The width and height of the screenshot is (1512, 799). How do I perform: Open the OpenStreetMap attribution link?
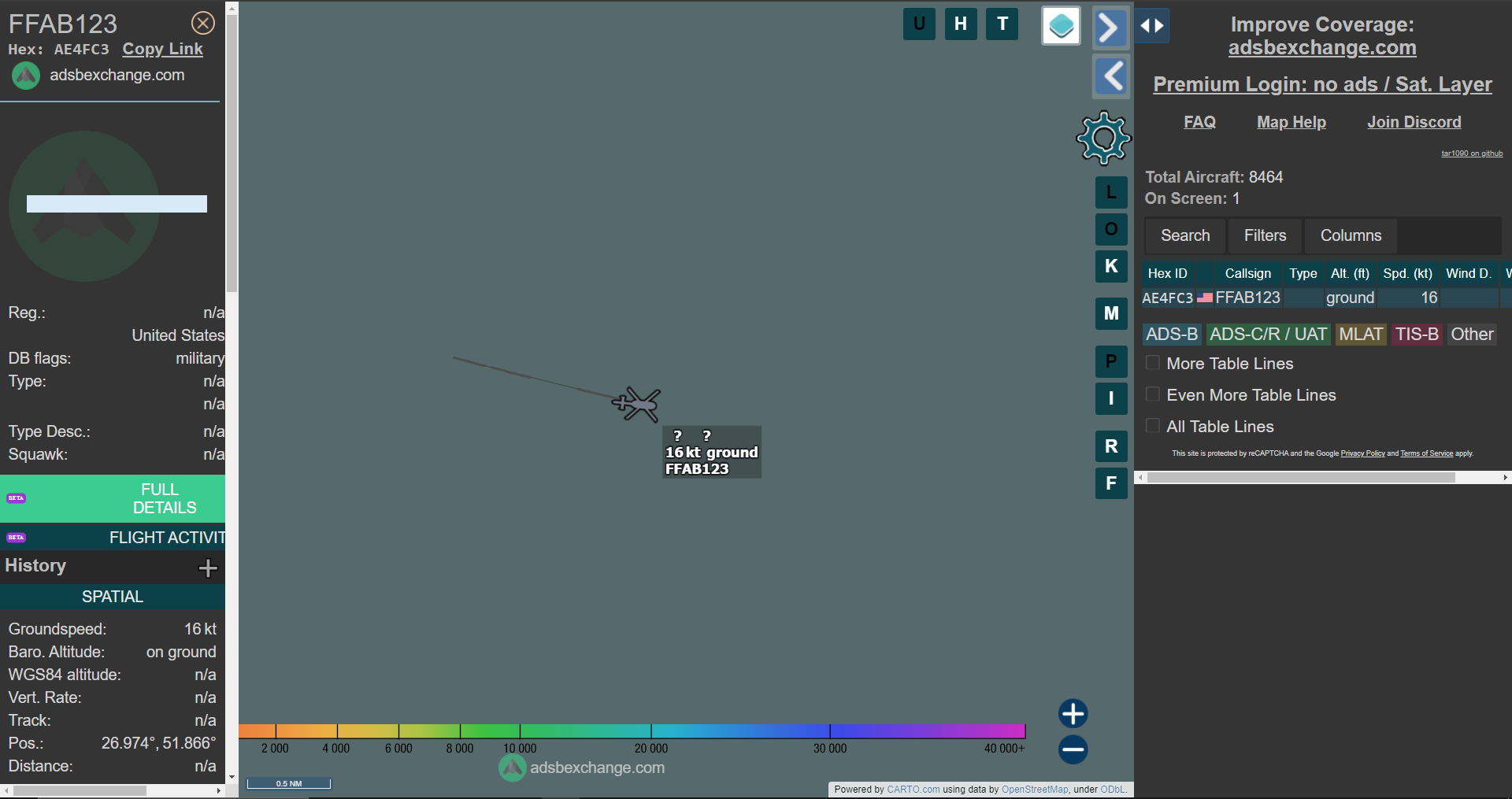pos(1035,790)
